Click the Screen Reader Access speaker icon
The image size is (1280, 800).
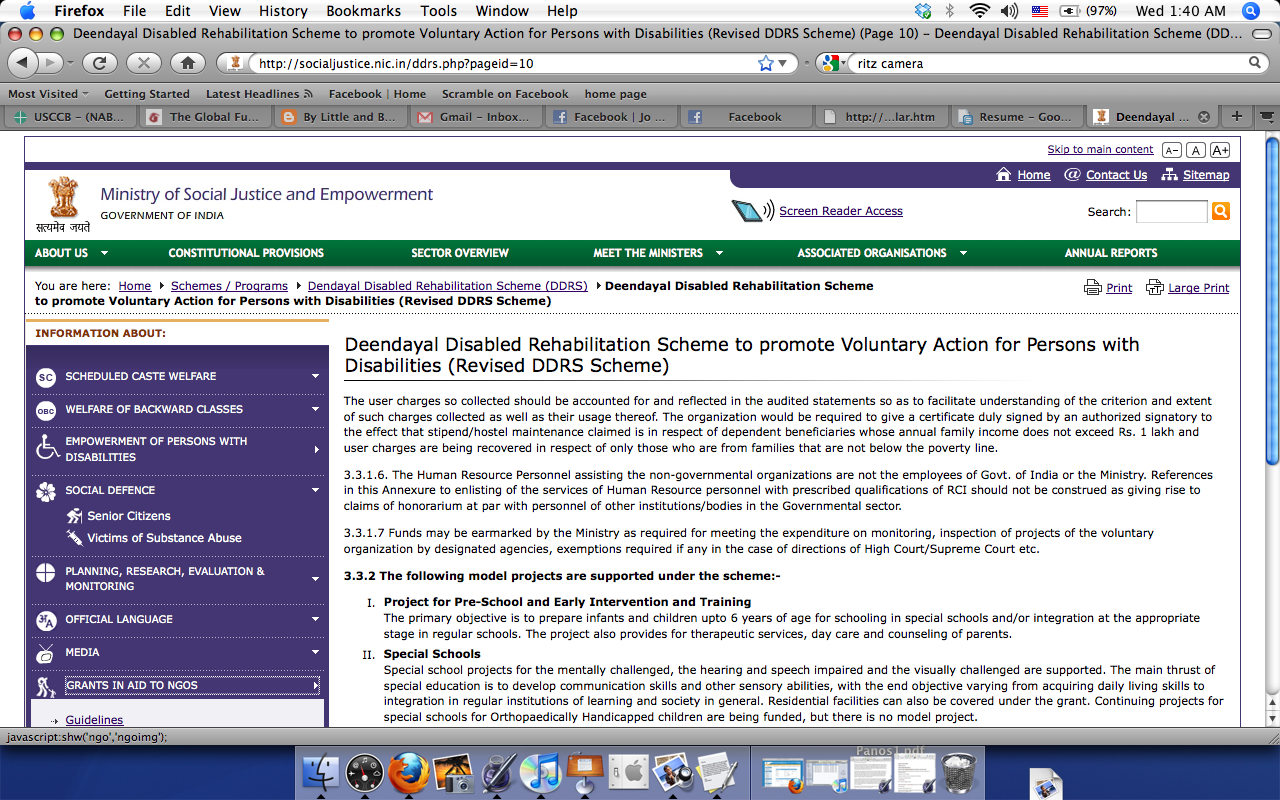tap(753, 210)
